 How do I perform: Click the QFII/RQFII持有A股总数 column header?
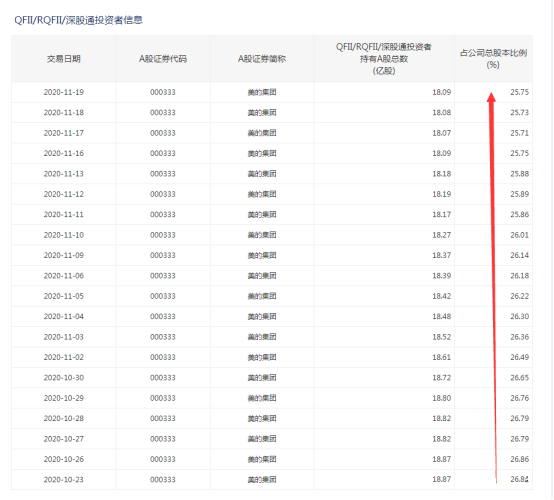tap(384, 59)
